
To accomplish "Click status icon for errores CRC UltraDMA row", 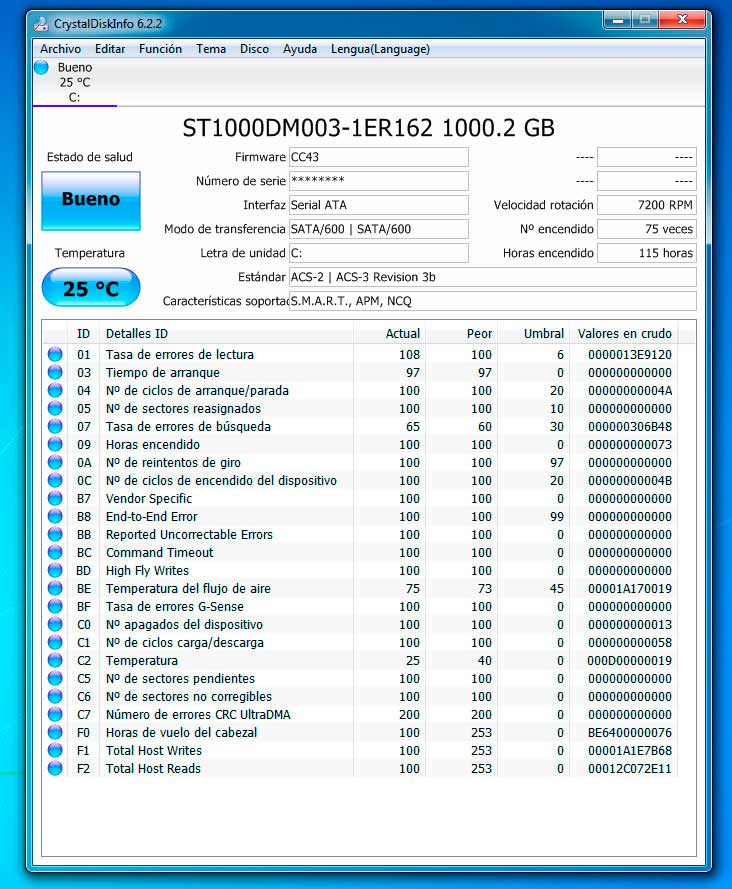I will pyautogui.click(x=55, y=714).
